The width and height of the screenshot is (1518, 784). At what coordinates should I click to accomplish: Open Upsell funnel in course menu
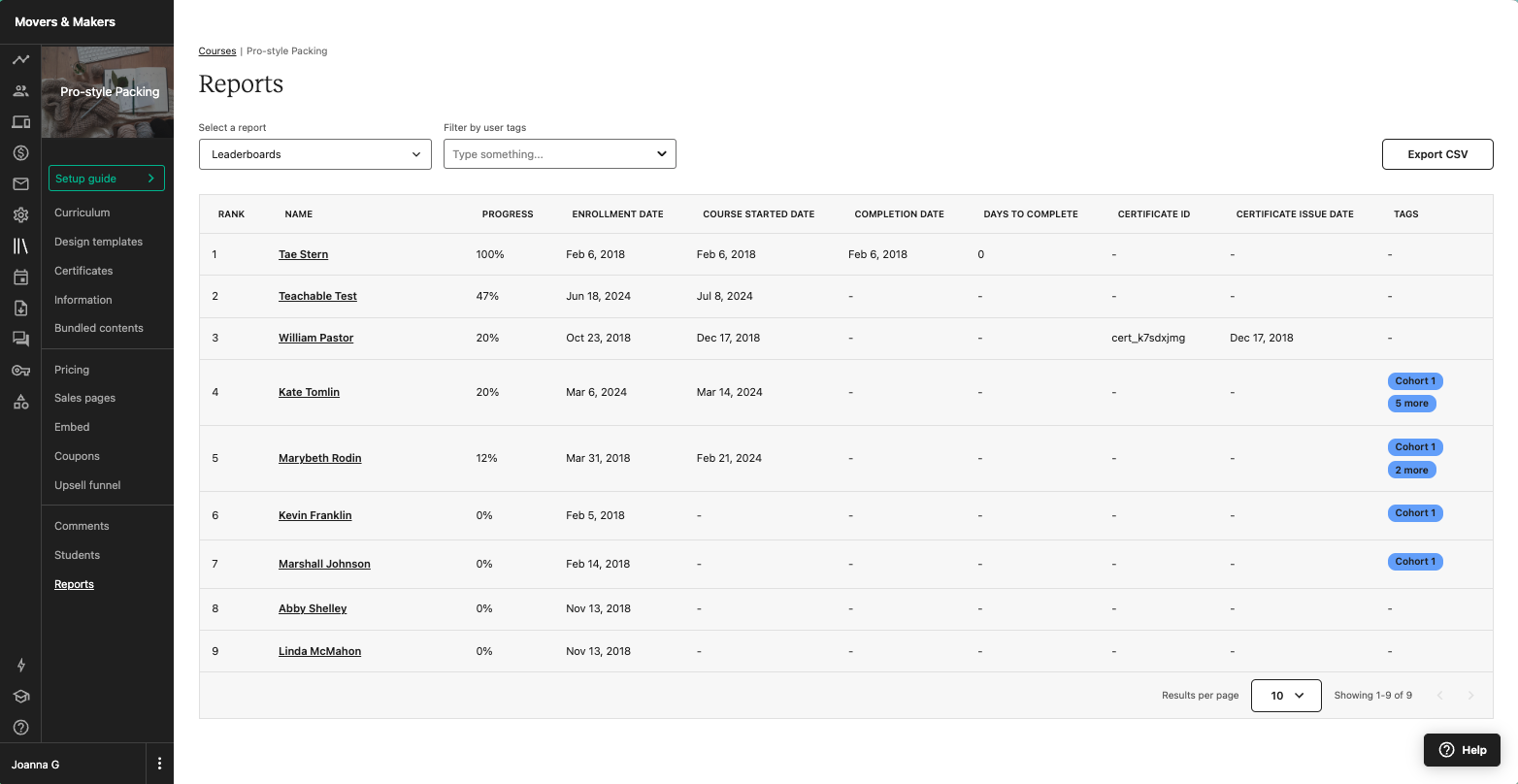(87, 485)
